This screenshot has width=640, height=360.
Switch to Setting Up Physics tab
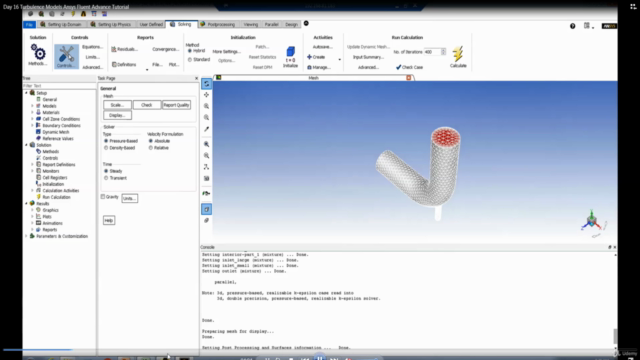pyautogui.click(x=111, y=24)
